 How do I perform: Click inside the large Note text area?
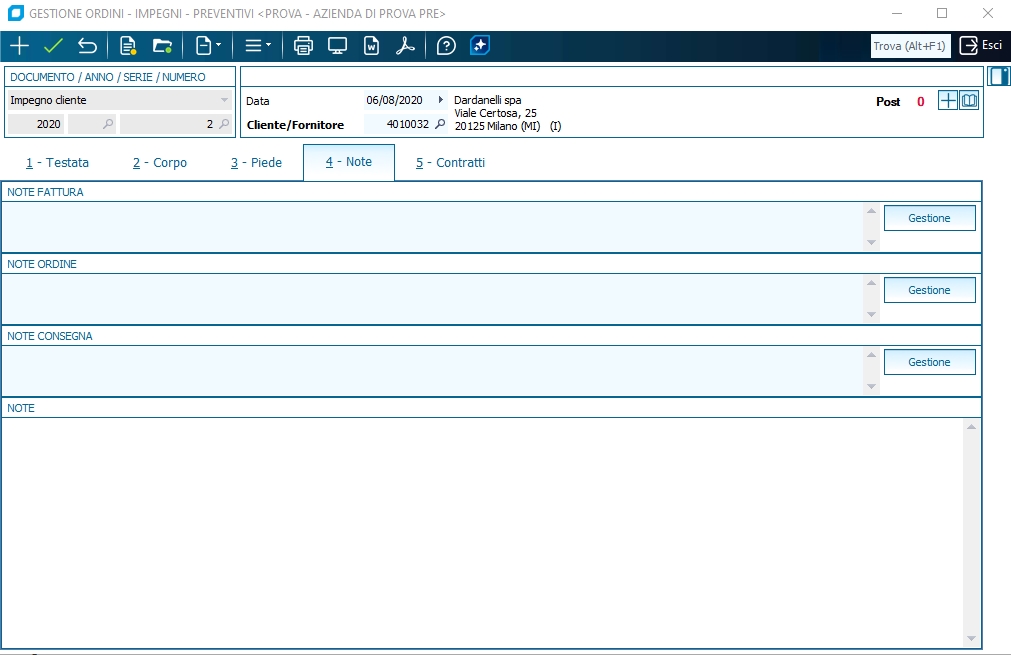click(482, 533)
